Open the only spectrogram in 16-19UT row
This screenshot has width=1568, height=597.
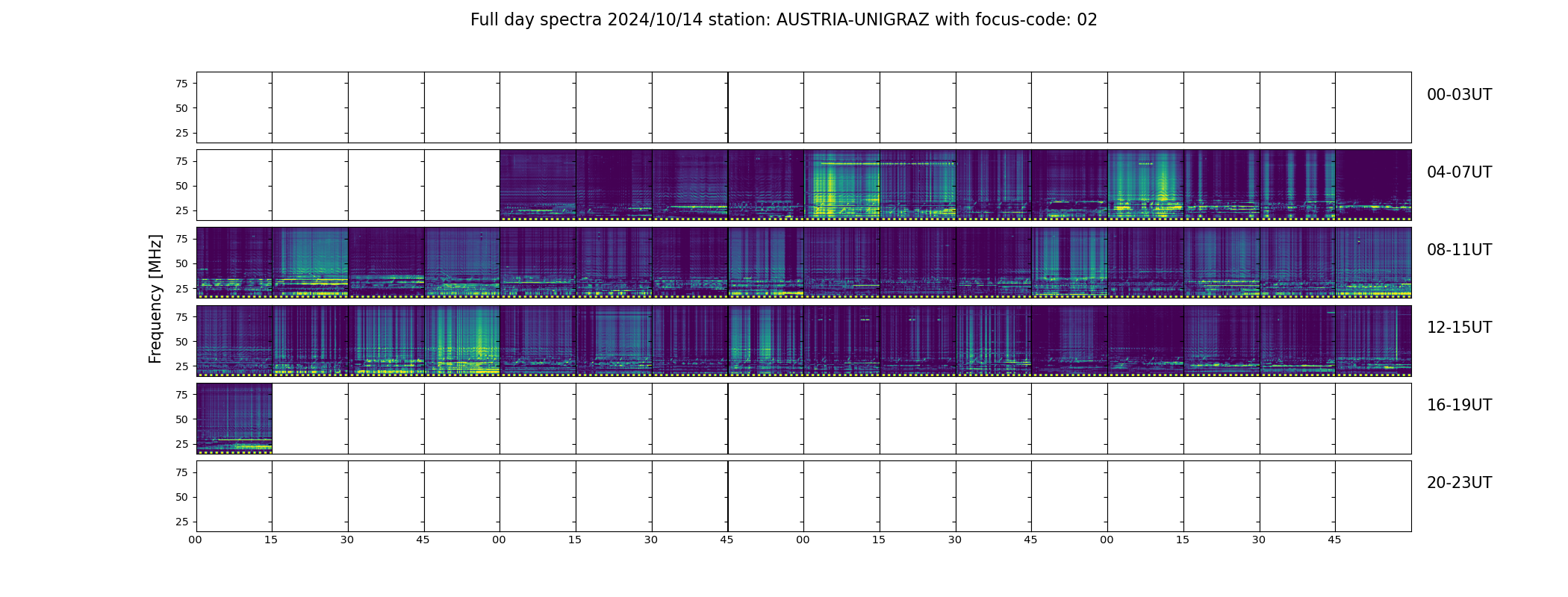pyautogui.click(x=234, y=418)
